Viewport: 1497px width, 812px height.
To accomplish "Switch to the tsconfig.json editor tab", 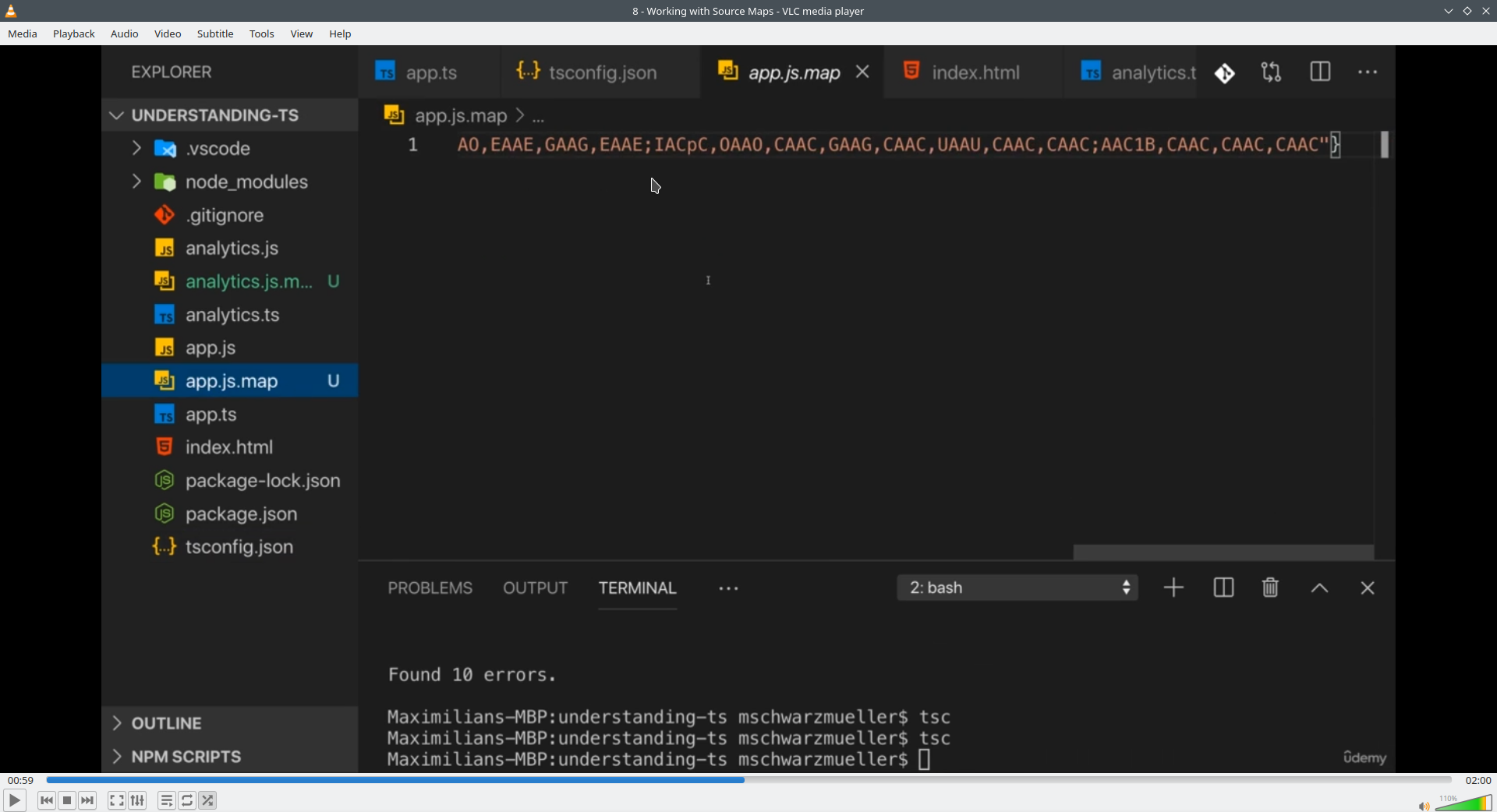I will click(x=600, y=72).
